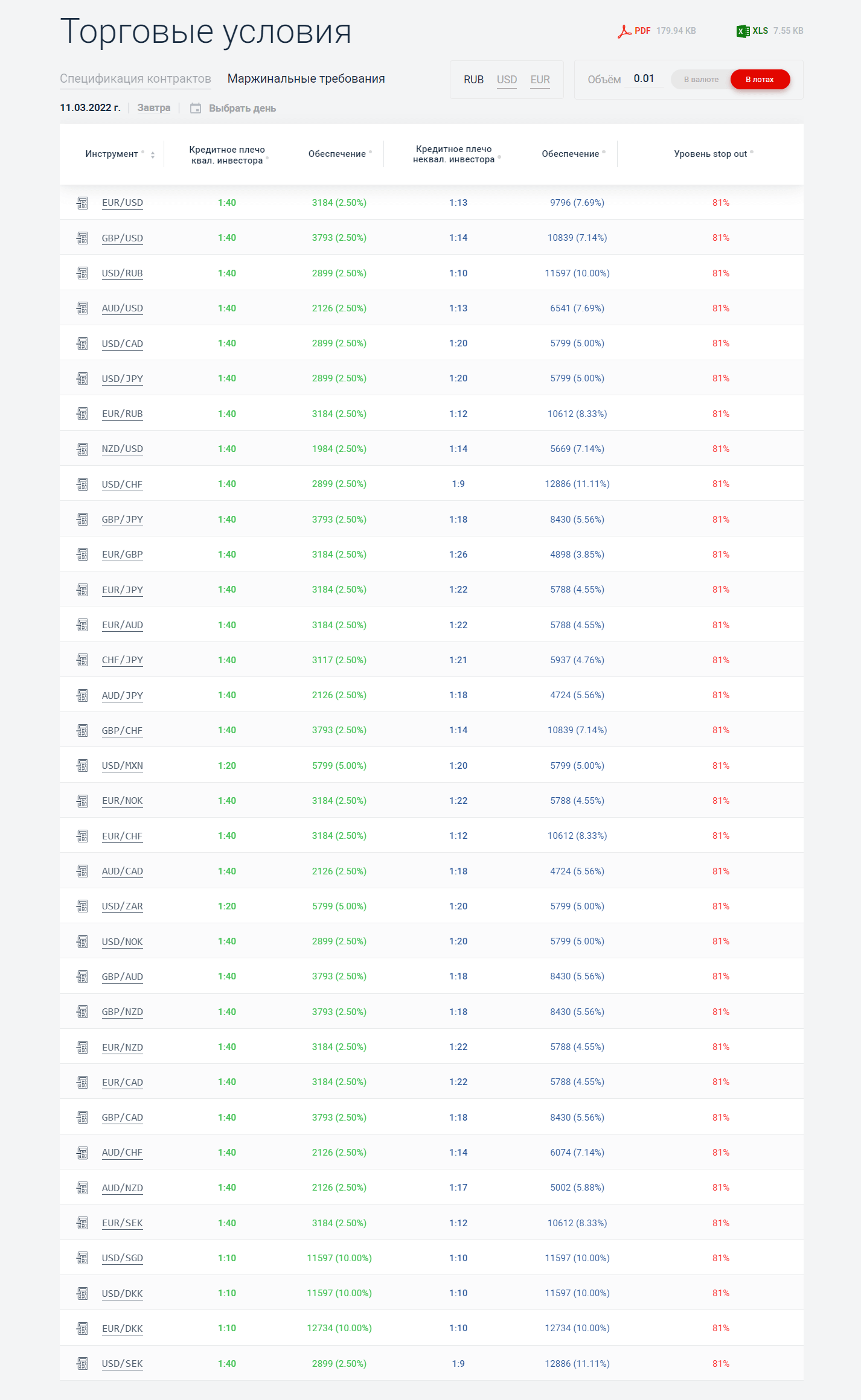Click the calendar icon to choose a day
Screen dimensions: 861x1400
coord(196,108)
